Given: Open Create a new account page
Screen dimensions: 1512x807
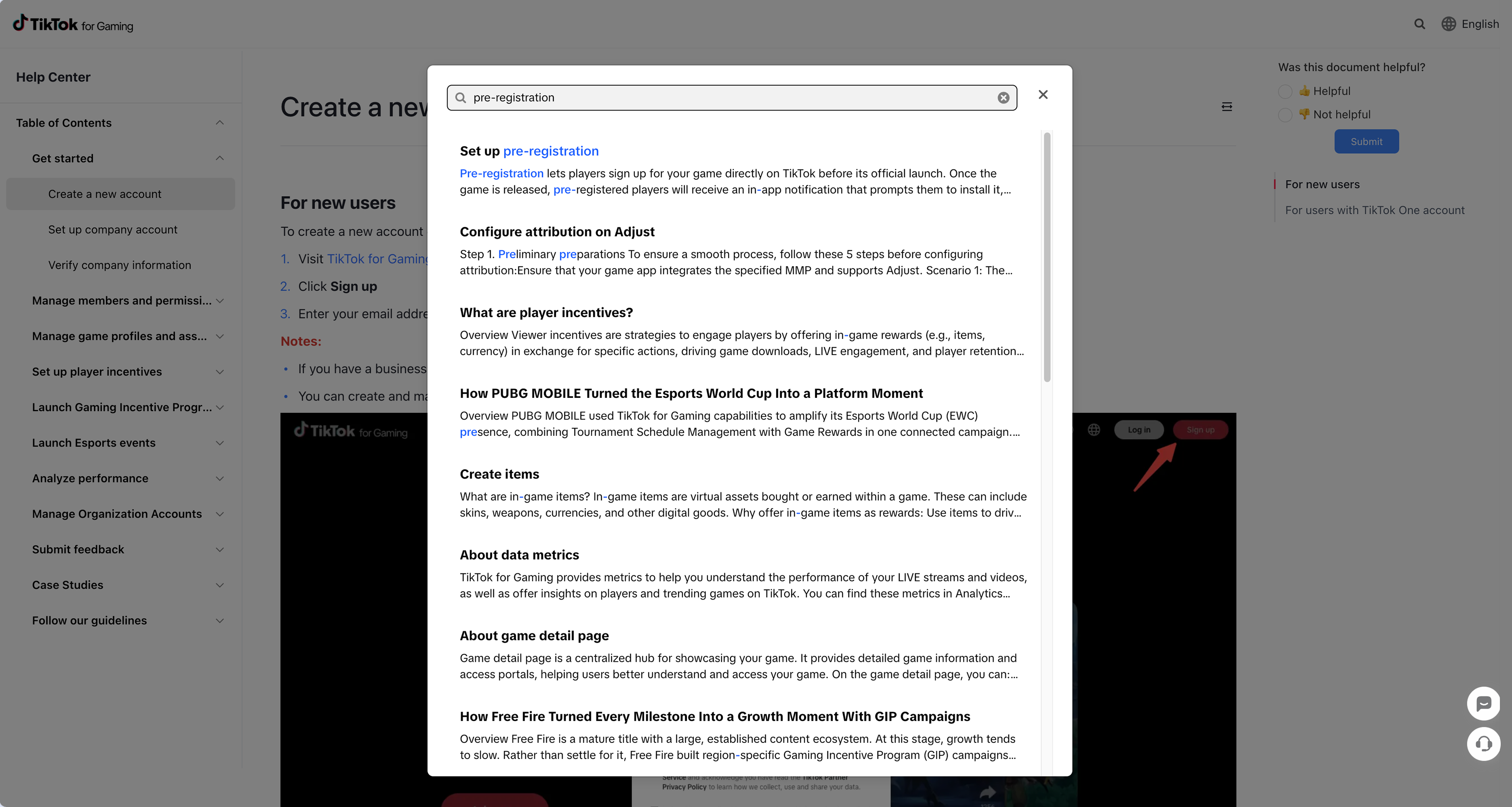Looking at the screenshot, I should tap(120, 194).
